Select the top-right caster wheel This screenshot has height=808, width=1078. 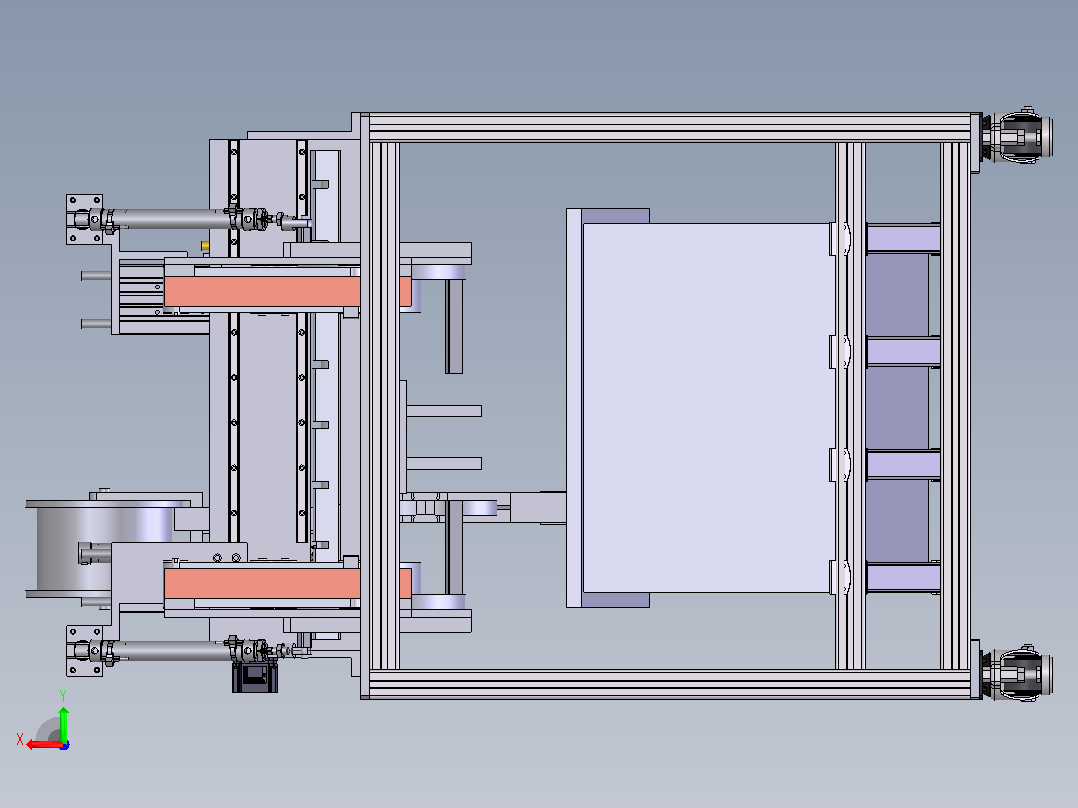[x=1017, y=136]
